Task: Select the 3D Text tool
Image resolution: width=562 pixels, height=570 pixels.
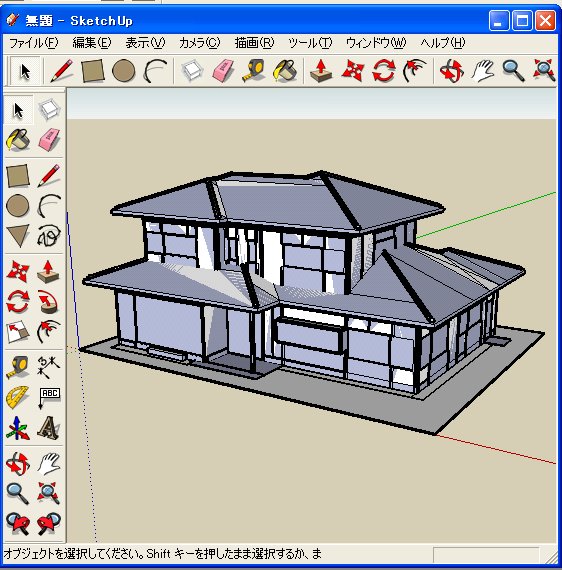Action: pyautogui.click(x=49, y=428)
